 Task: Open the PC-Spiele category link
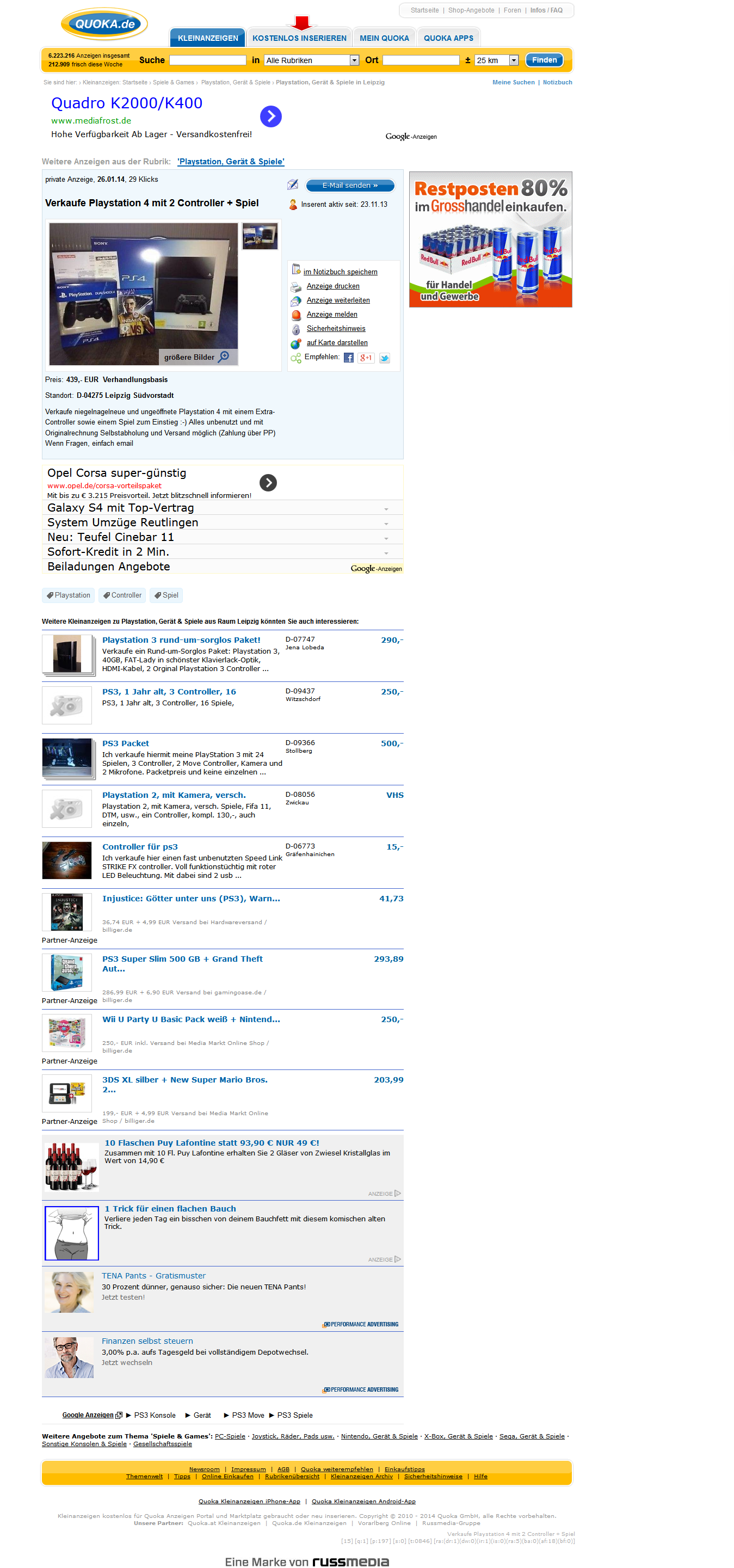point(230,1436)
